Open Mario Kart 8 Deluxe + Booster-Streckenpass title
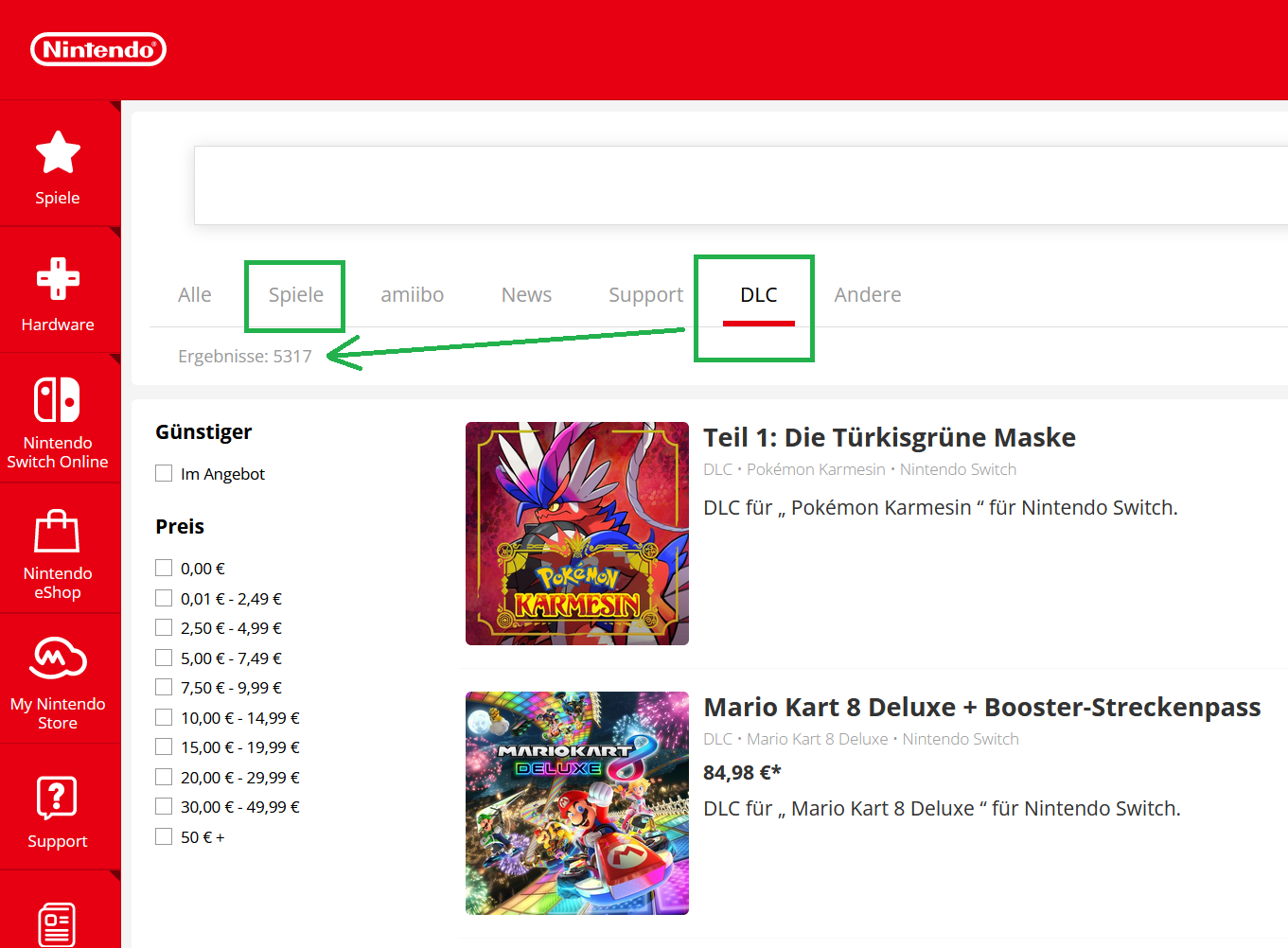This screenshot has width=1288, height=948. 982,707
